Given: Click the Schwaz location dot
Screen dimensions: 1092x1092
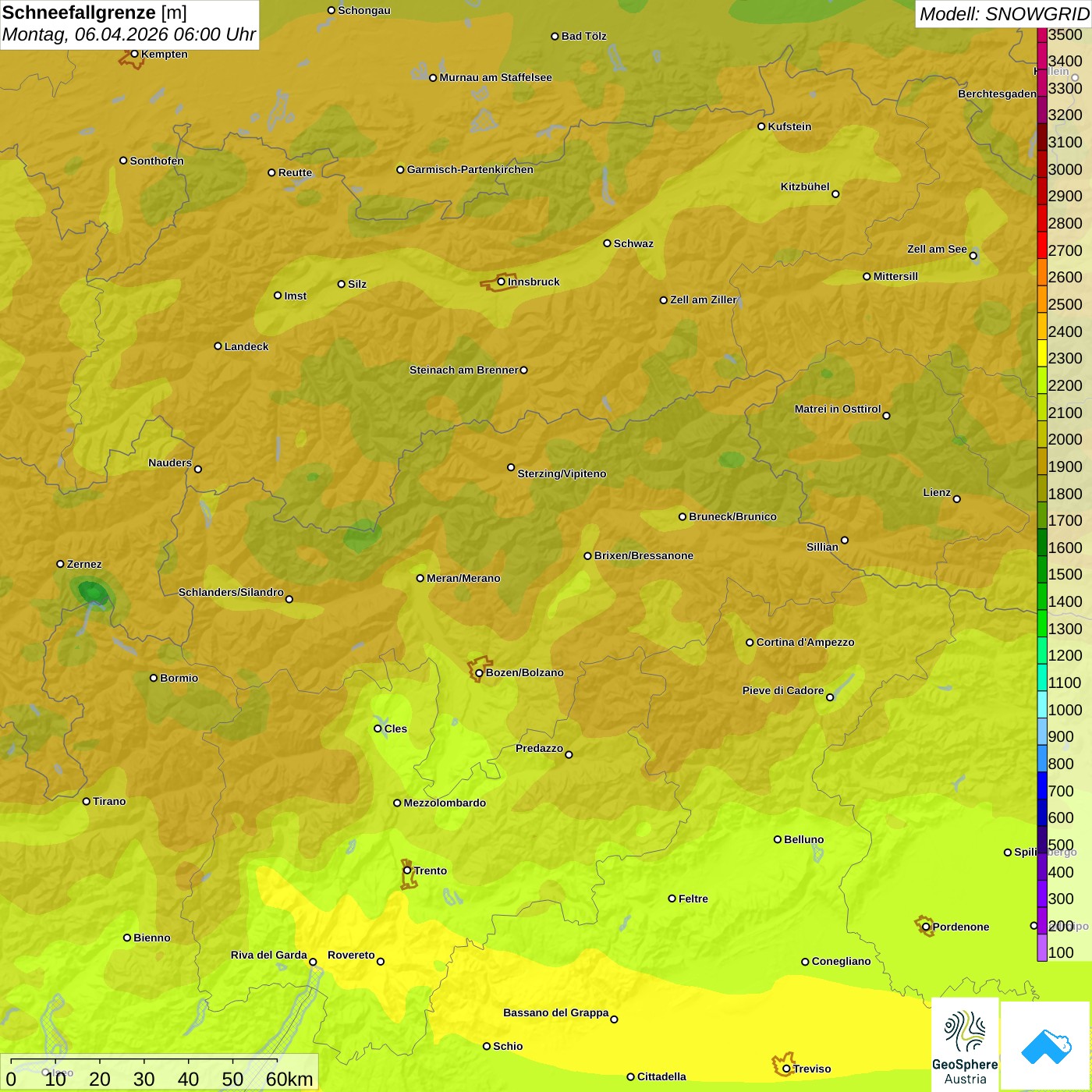Looking at the screenshot, I should [607, 243].
